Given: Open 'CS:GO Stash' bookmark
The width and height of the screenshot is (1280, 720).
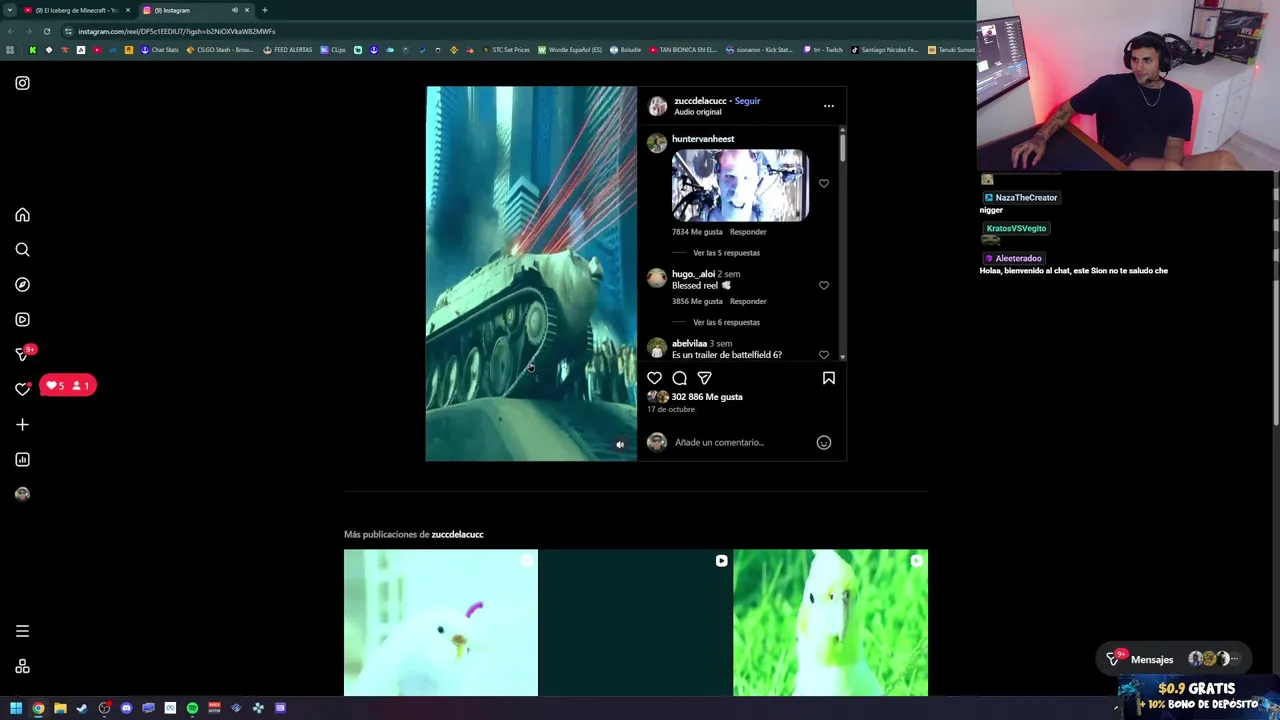Looking at the screenshot, I should [220, 50].
